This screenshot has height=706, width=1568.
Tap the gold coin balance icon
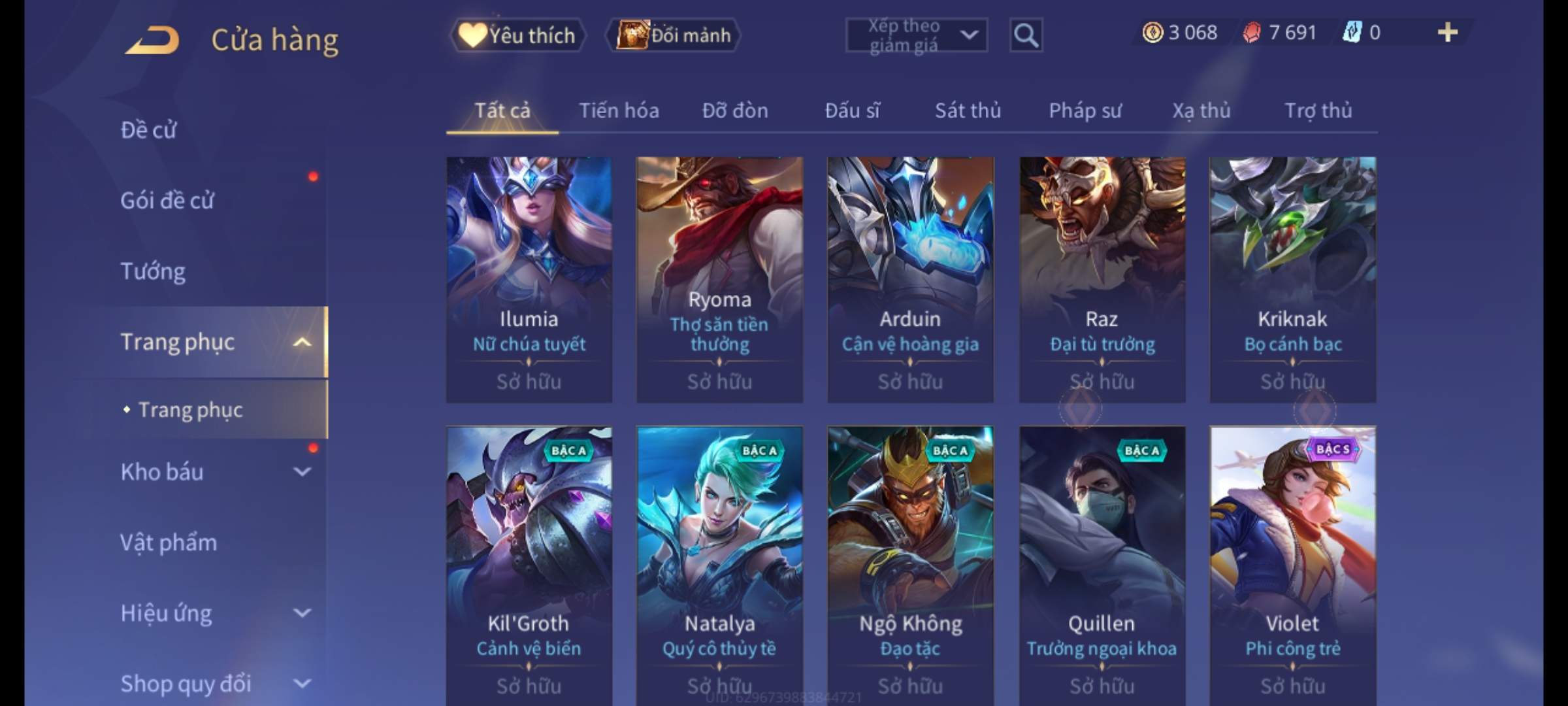(x=1152, y=32)
